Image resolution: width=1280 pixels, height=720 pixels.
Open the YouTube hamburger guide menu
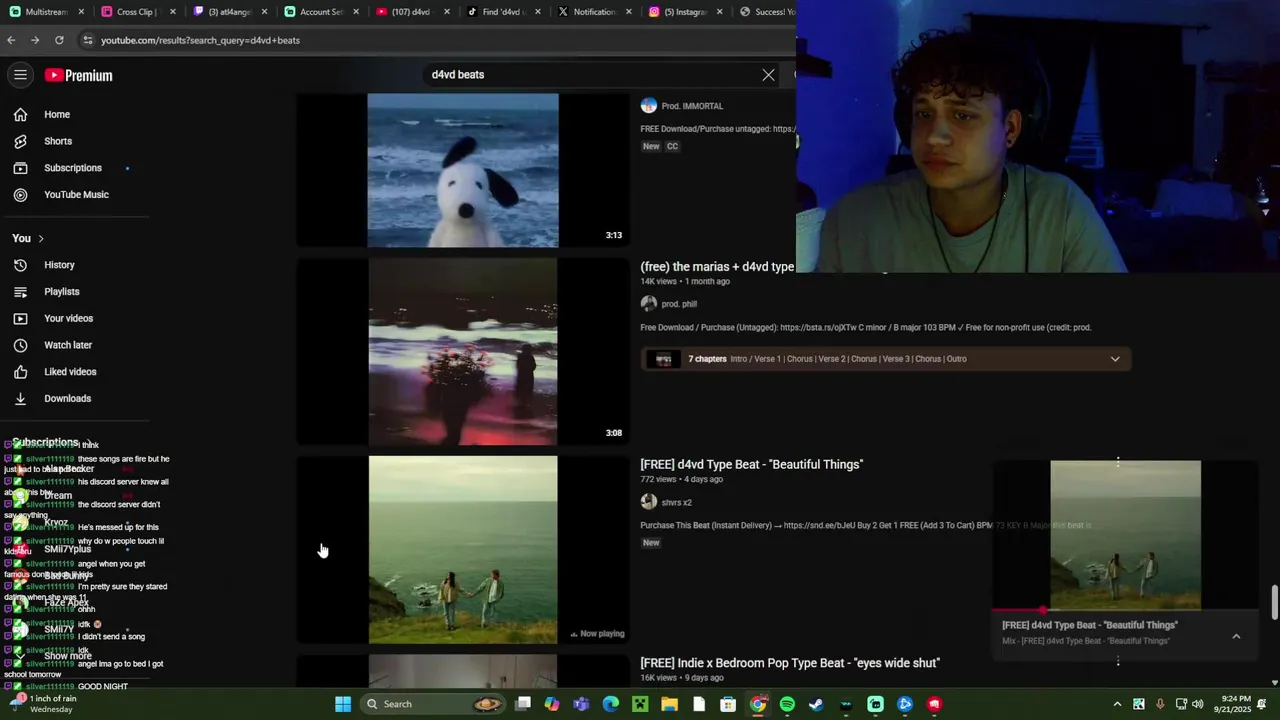(20, 75)
